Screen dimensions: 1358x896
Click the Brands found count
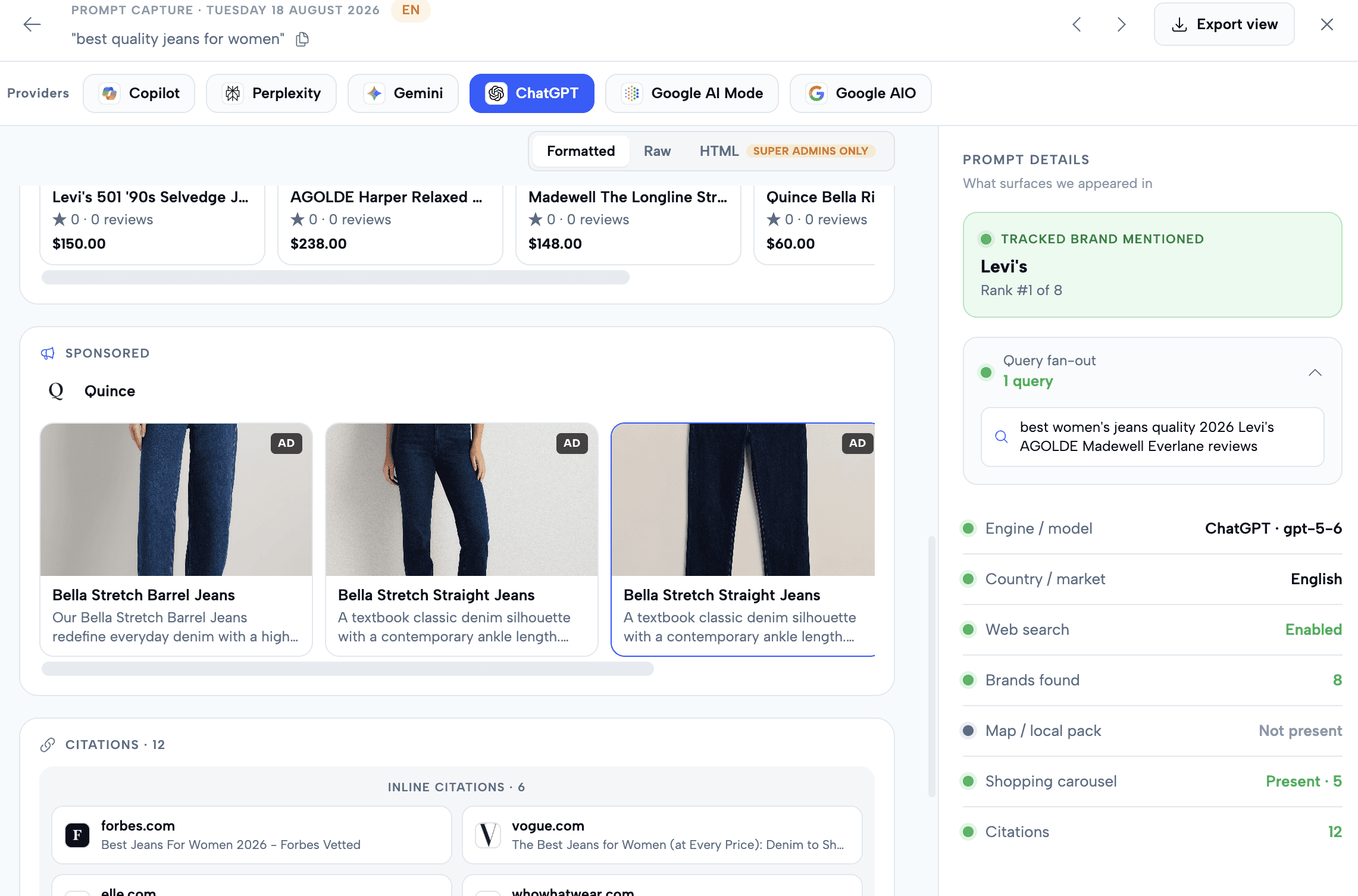1337,680
